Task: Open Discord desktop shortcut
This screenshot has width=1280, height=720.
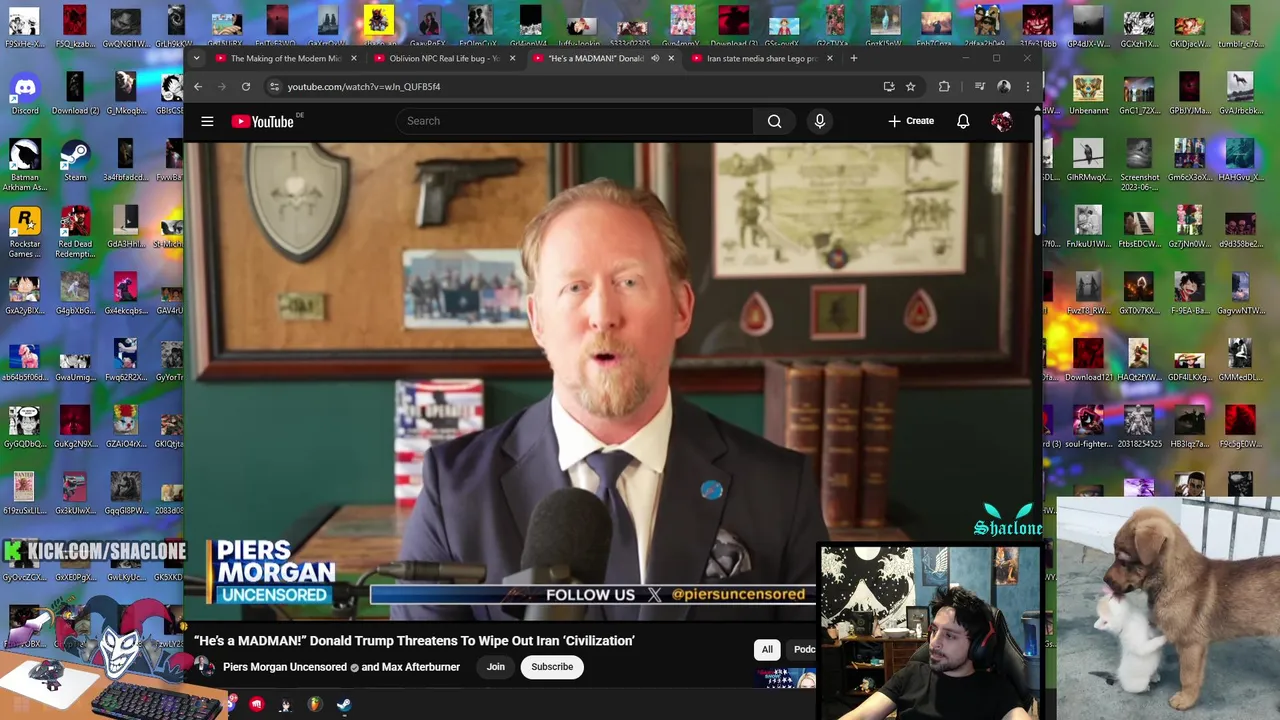Action: click(x=25, y=94)
